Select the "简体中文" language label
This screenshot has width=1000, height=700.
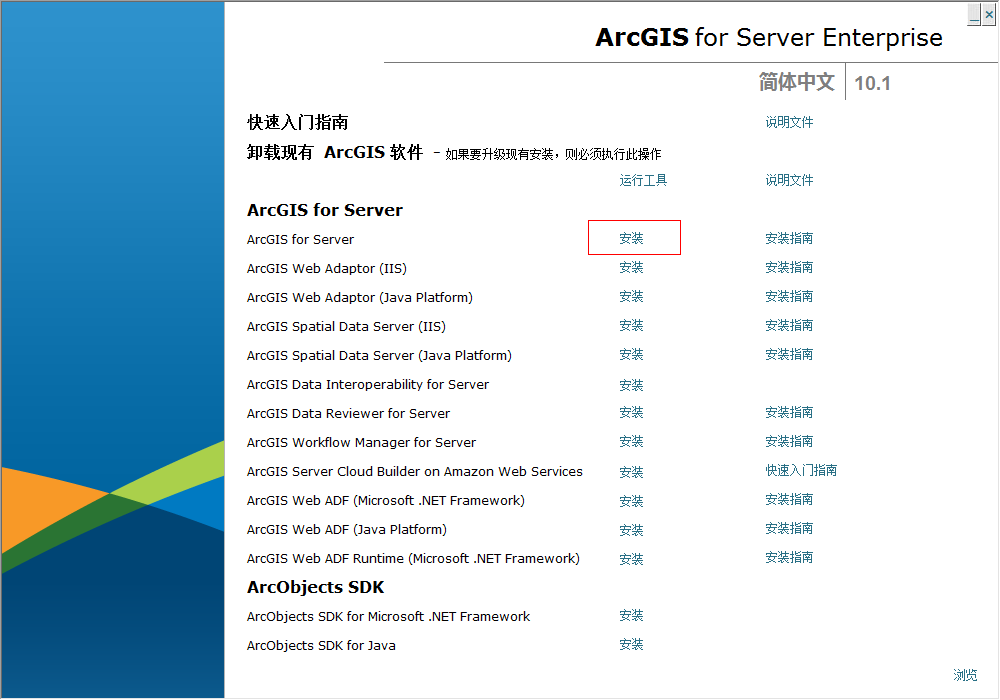point(797,82)
